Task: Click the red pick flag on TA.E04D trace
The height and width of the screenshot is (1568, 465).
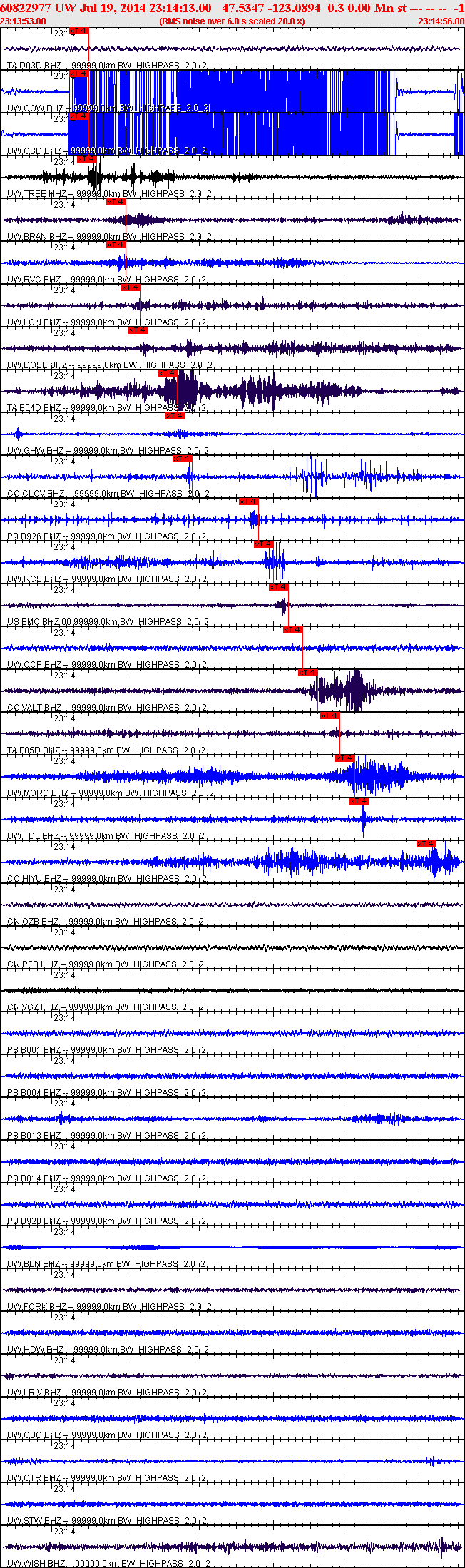Action: tap(168, 373)
